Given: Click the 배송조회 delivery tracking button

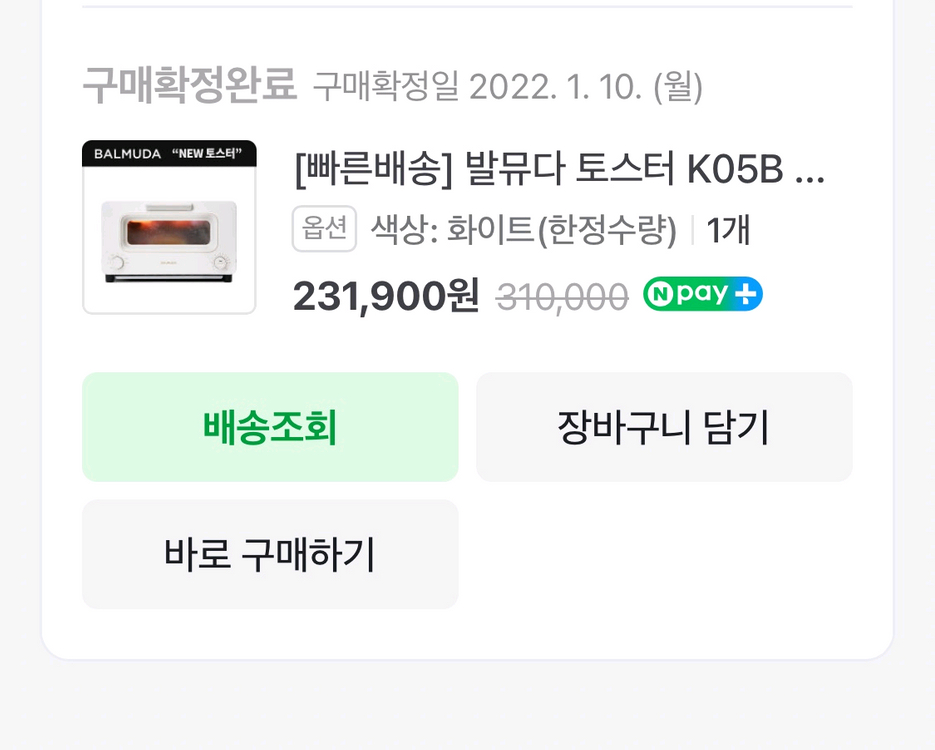Looking at the screenshot, I should [x=270, y=427].
